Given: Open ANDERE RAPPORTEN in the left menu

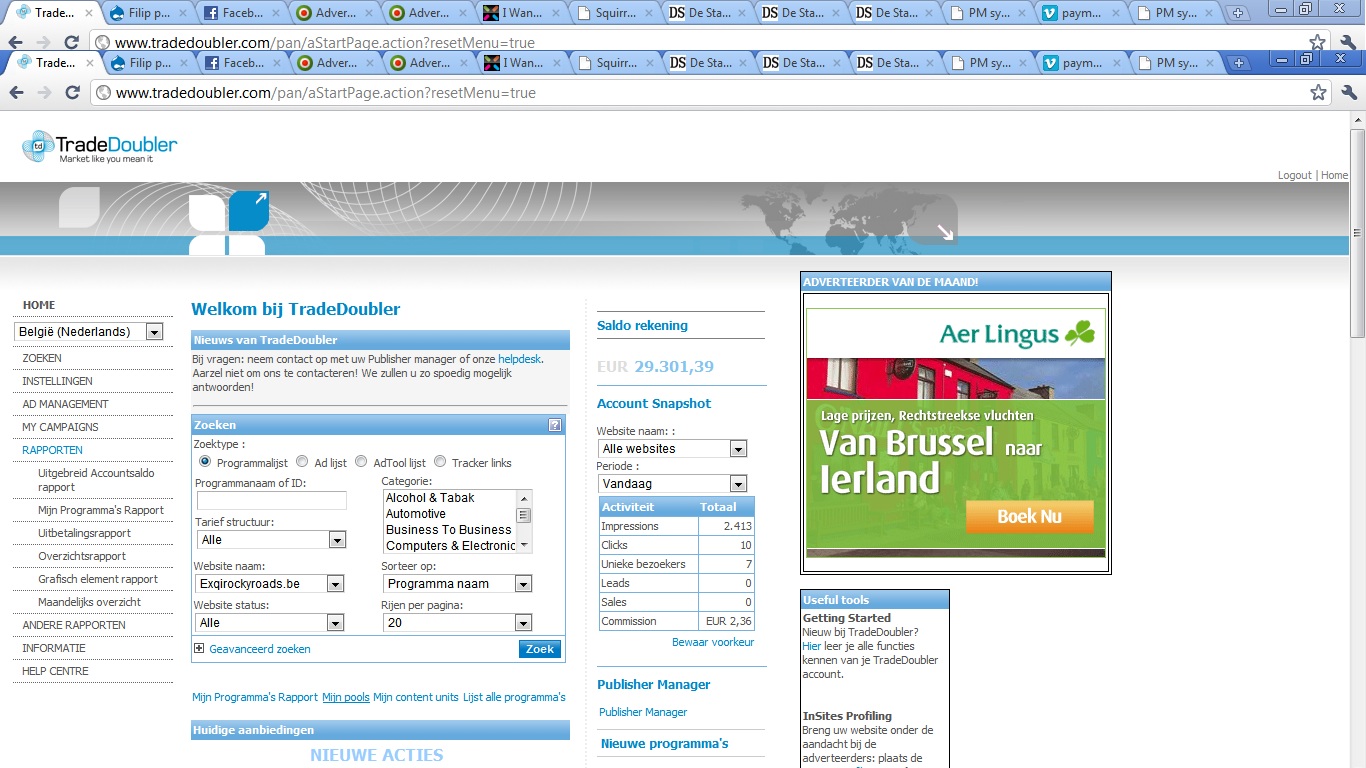Looking at the screenshot, I should point(74,625).
